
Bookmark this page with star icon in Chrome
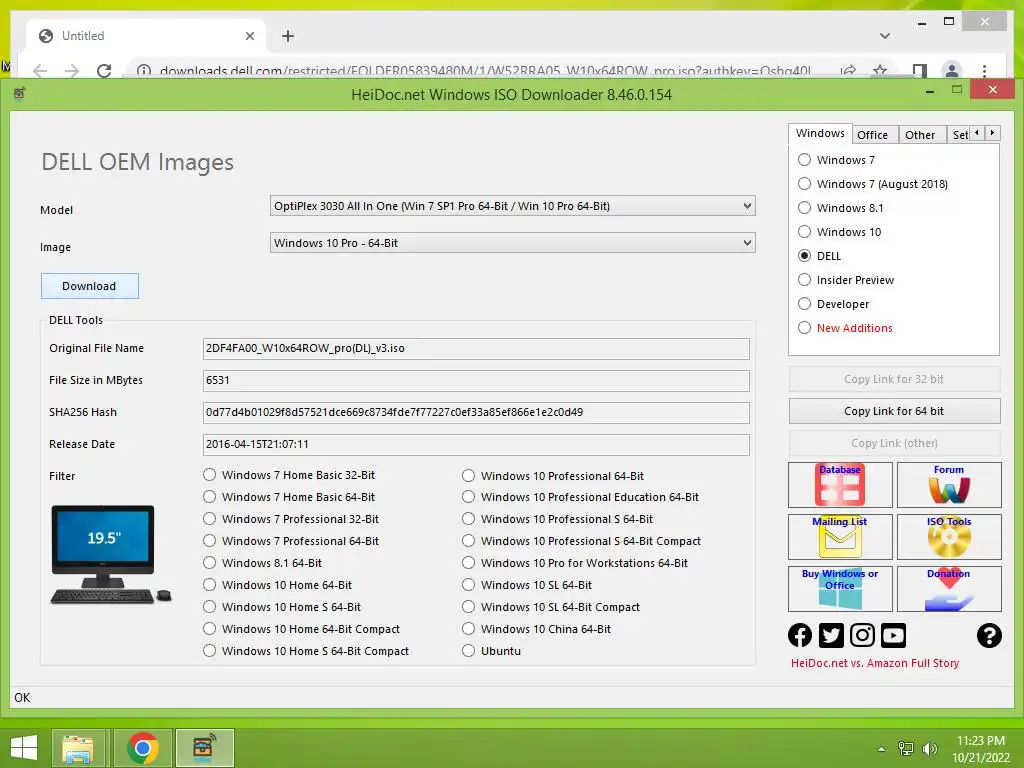point(880,71)
